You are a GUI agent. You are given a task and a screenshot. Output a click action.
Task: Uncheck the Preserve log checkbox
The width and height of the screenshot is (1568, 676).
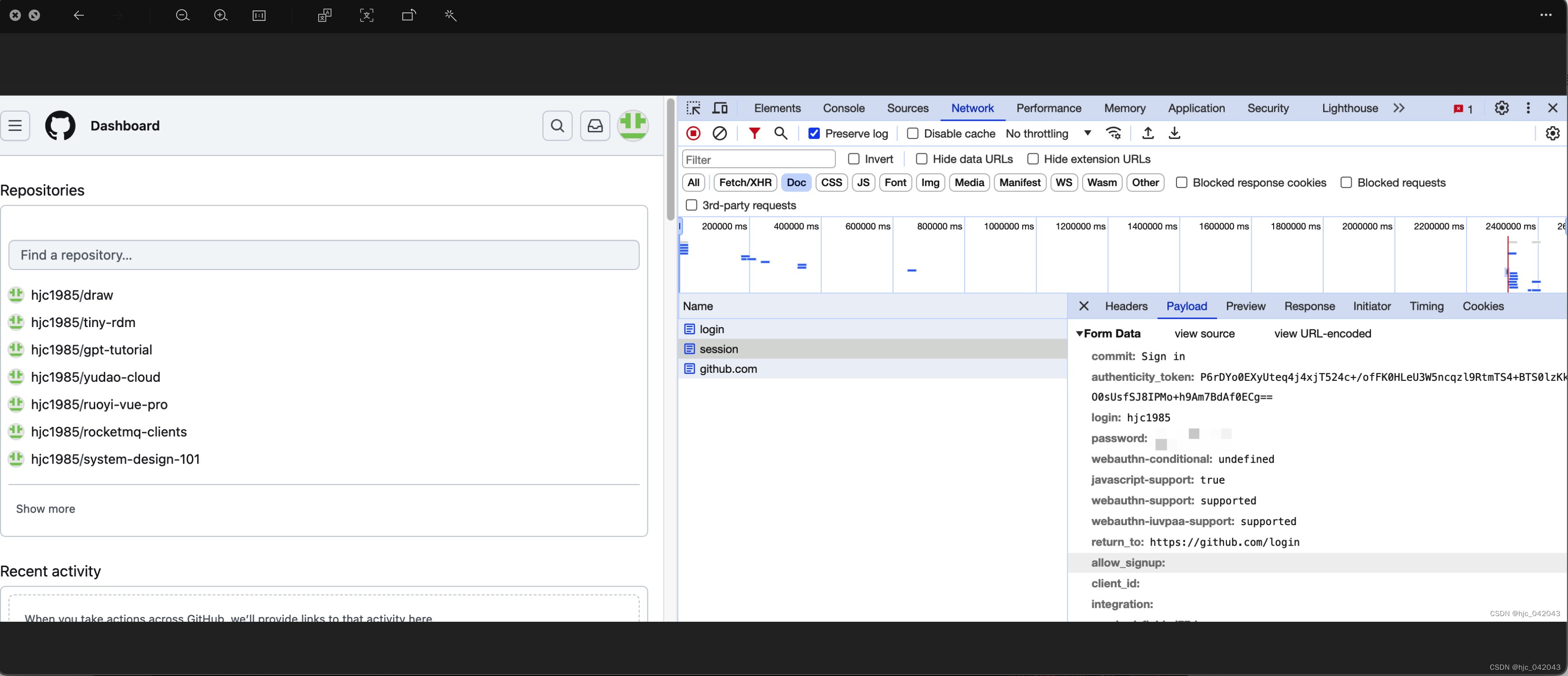(x=814, y=133)
